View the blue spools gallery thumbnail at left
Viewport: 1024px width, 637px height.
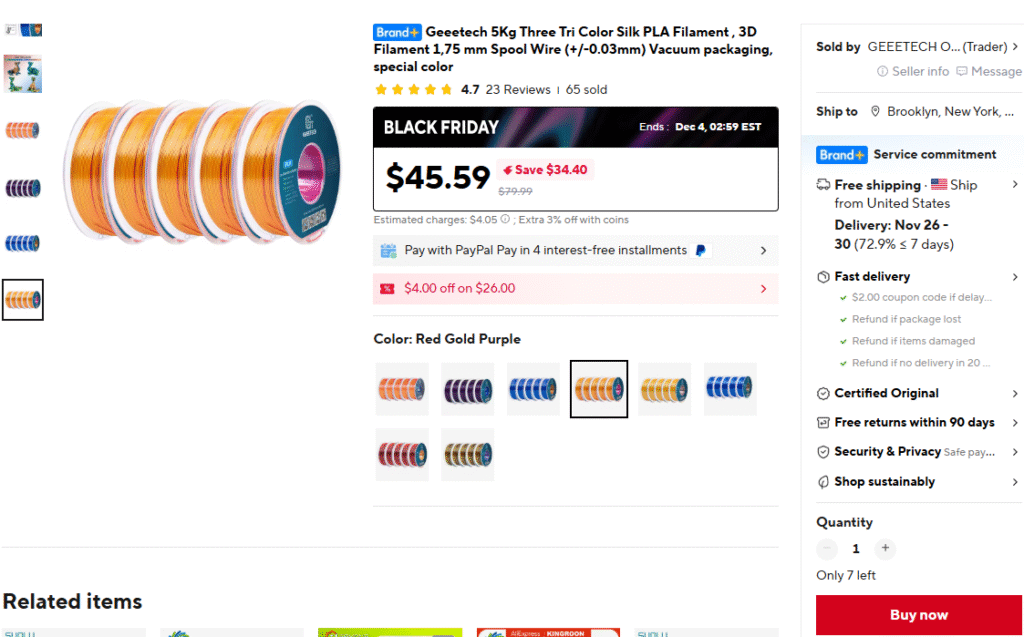pos(22,243)
